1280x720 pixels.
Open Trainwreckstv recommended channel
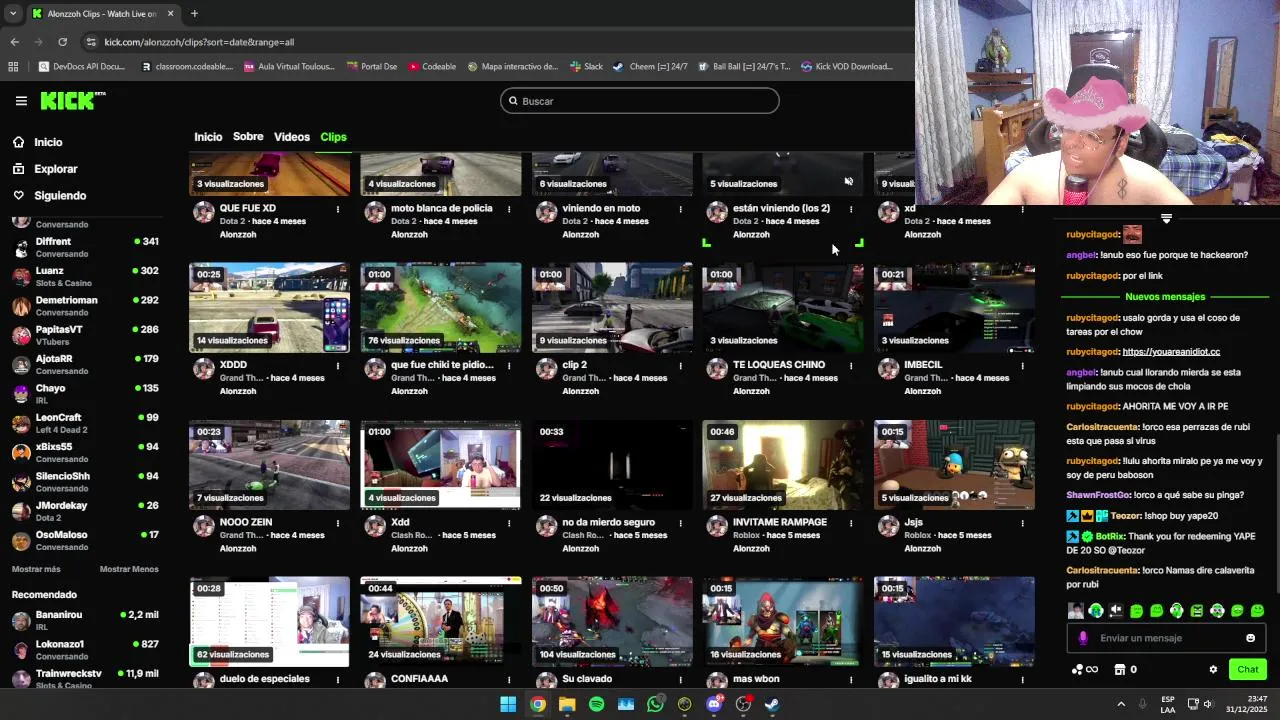pos(86,677)
